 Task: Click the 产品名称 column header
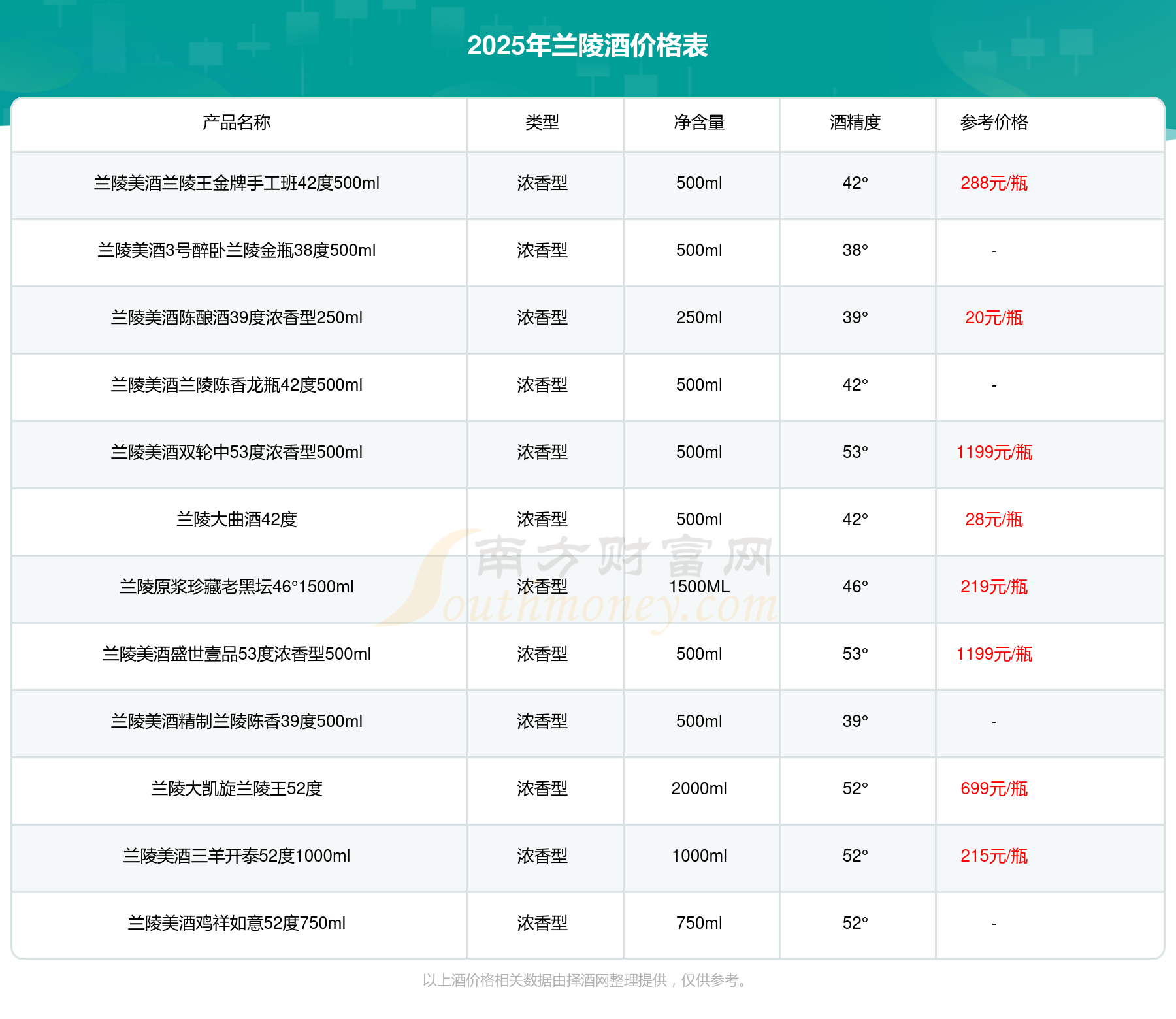point(237,122)
